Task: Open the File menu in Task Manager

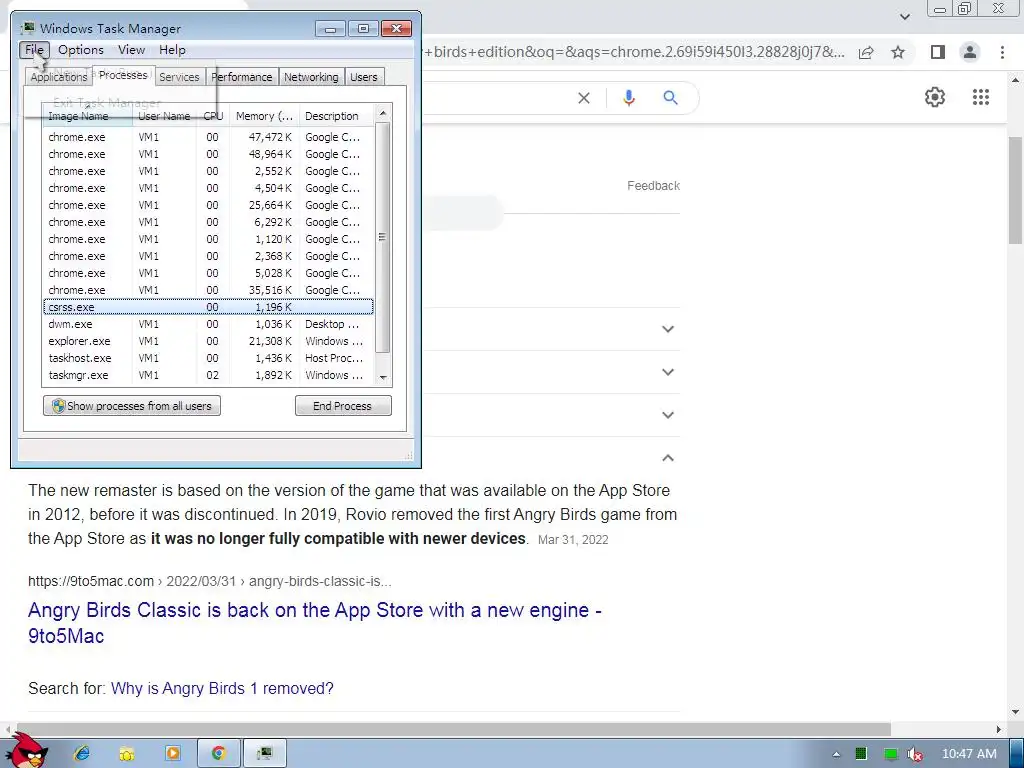Action: coord(34,50)
